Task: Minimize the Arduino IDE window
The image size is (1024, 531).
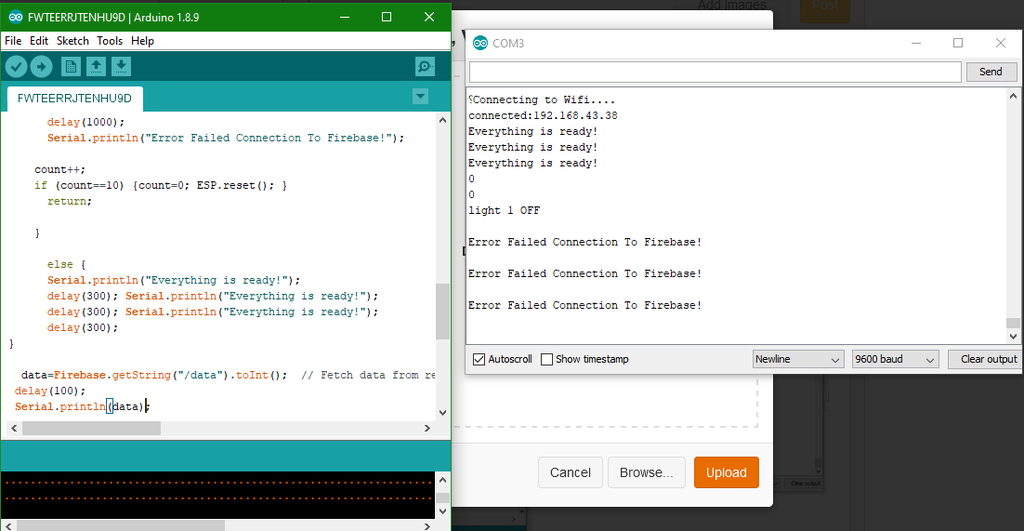Action: point(345,17)
